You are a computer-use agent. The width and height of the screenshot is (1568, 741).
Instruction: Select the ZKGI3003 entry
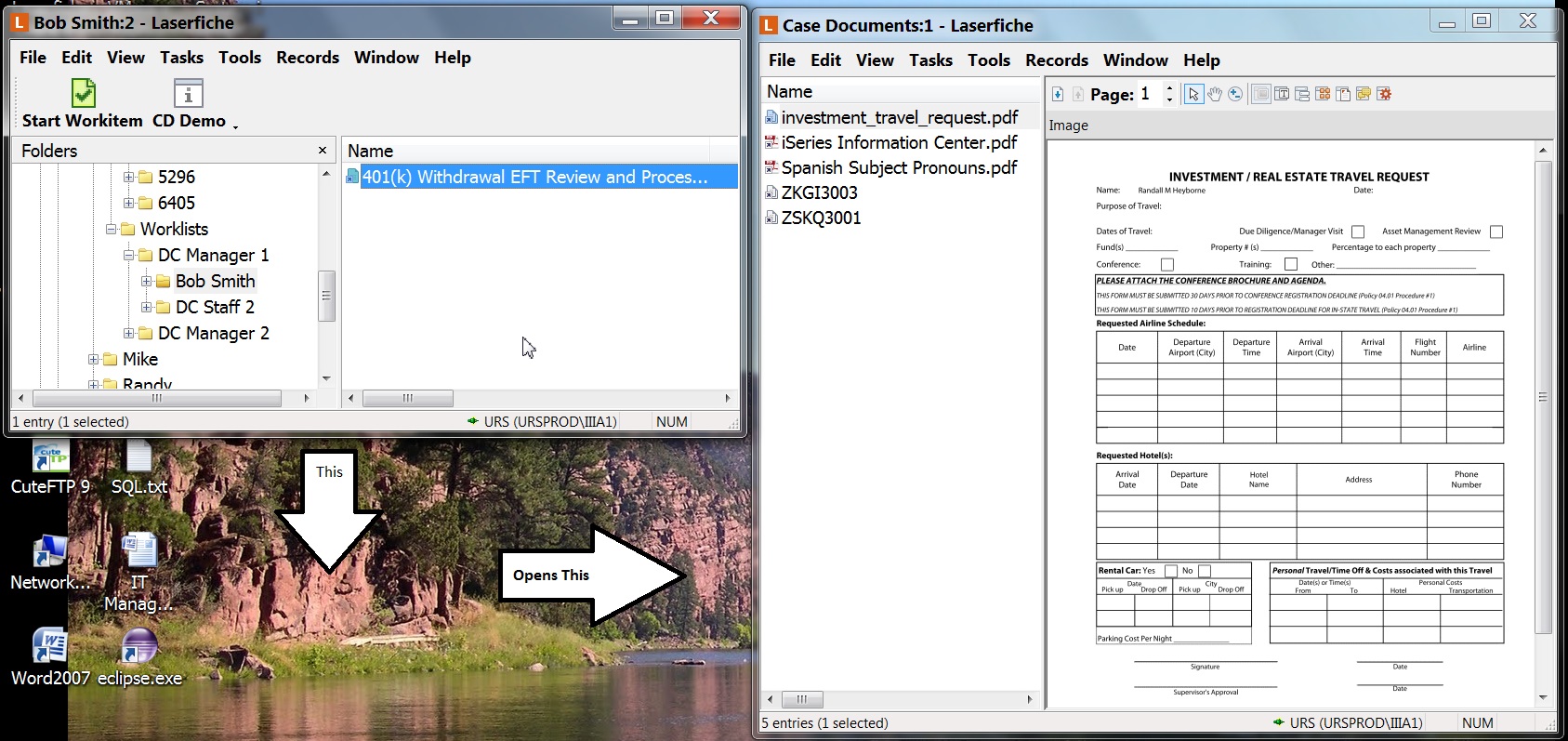(819, 192)
